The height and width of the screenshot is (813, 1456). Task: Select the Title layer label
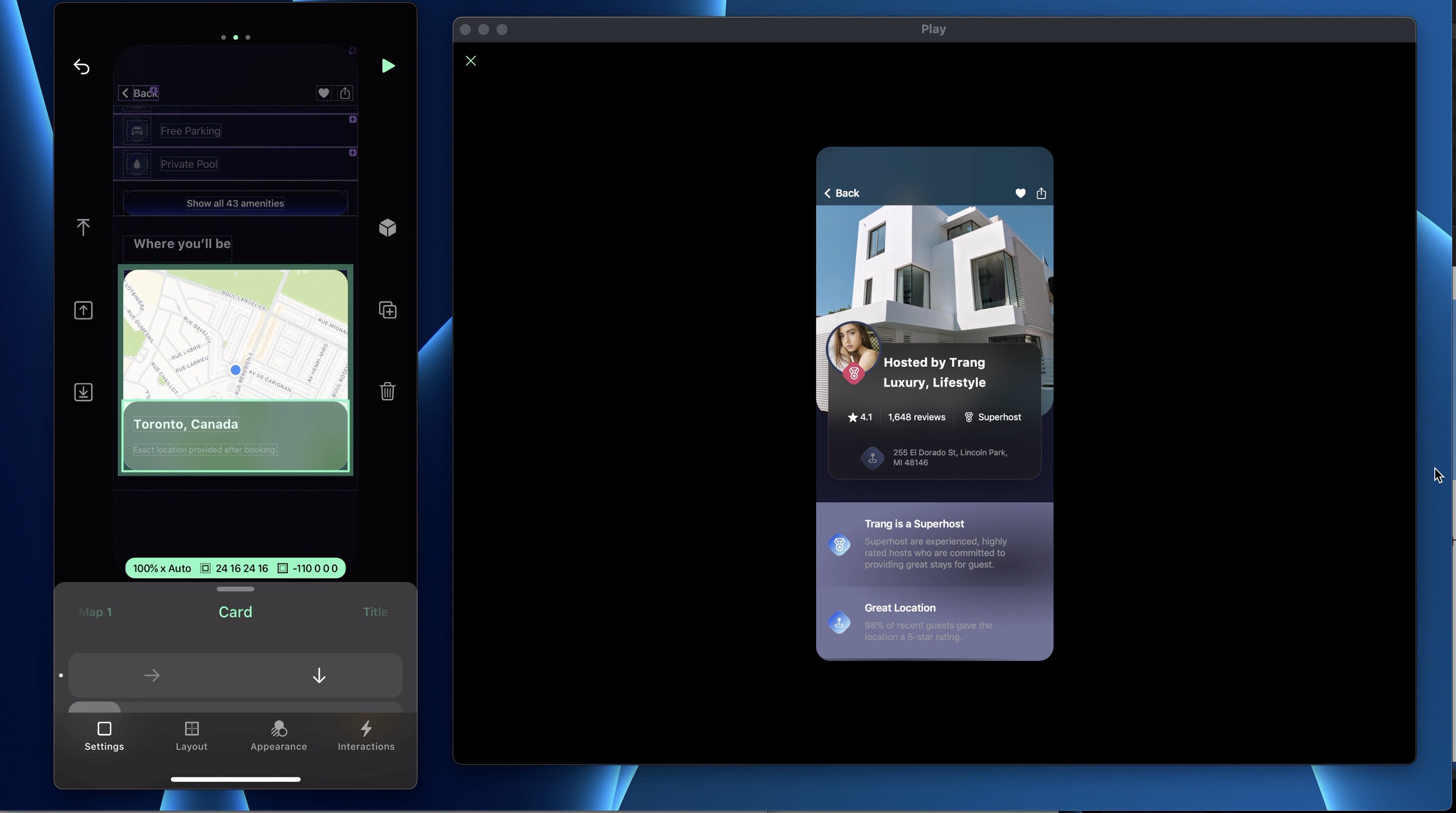click(x=375, y=612)
